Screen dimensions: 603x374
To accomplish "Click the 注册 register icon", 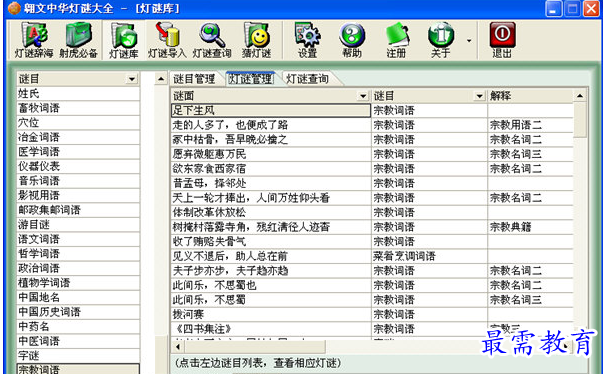I will (396, 40).
